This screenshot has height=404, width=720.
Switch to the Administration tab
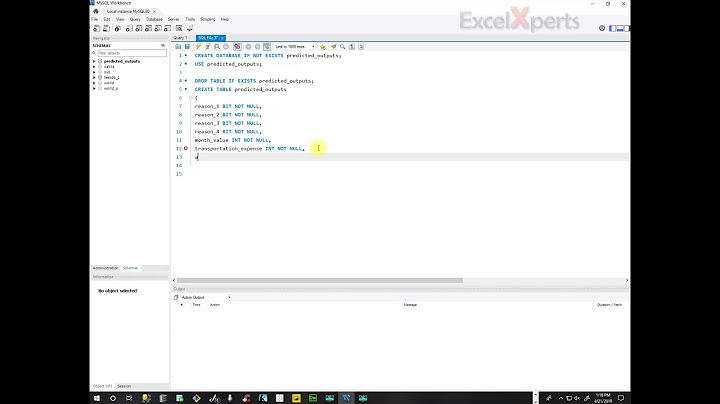[105, 268]
